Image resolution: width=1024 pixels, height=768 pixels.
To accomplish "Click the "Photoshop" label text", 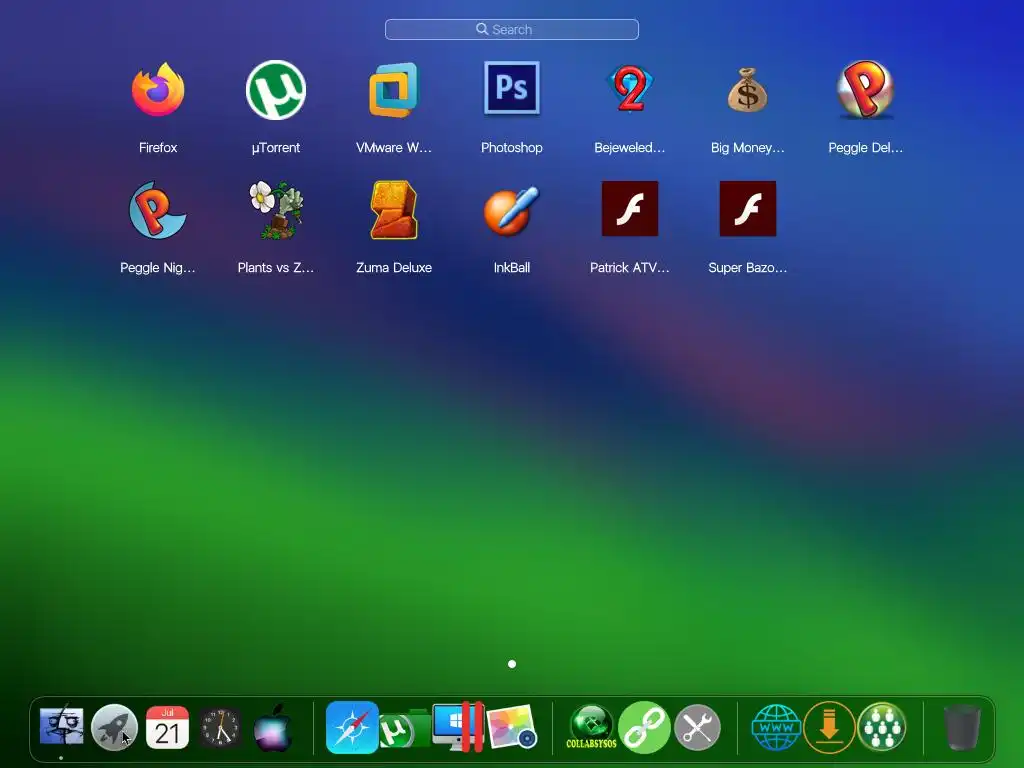I will point(511,148).
